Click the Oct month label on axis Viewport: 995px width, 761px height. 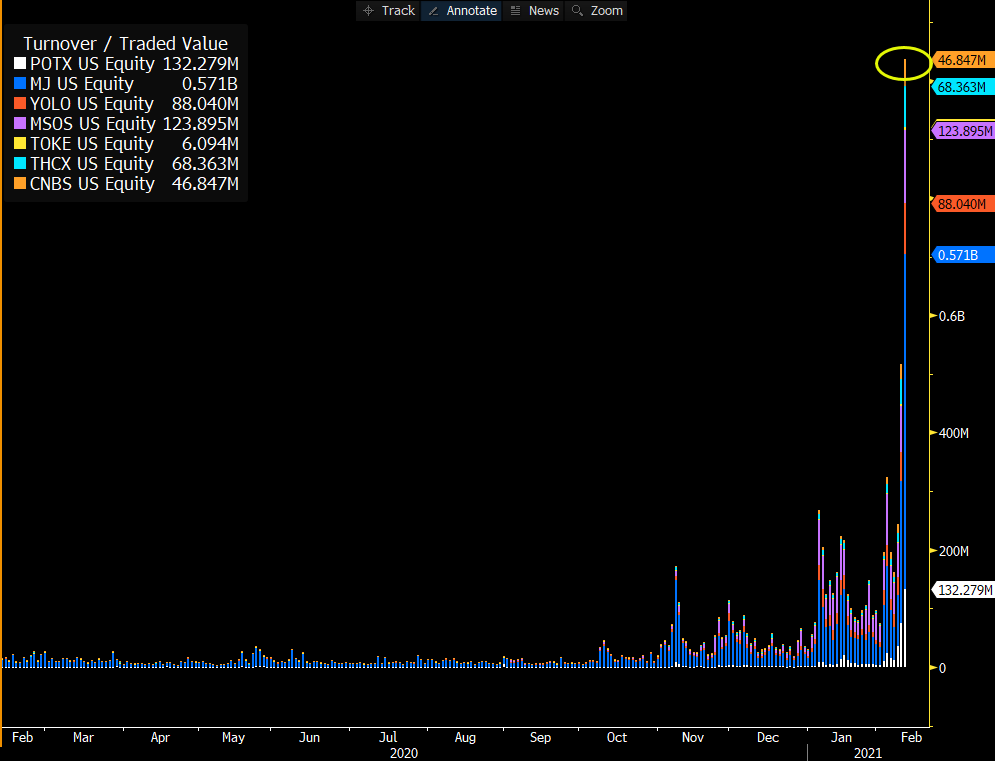(616, 737)
